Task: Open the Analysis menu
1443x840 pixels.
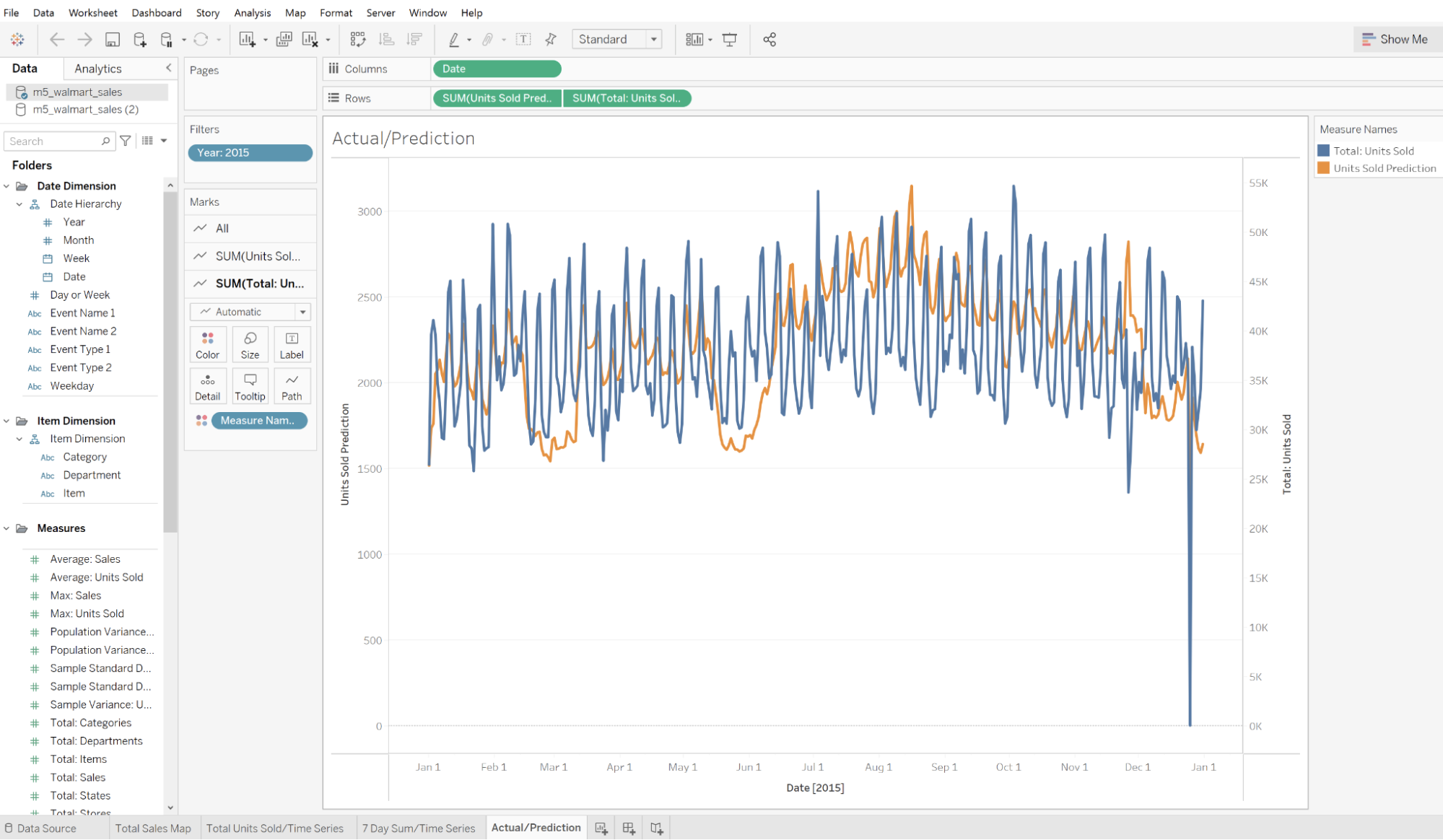Action: [252, 13]
